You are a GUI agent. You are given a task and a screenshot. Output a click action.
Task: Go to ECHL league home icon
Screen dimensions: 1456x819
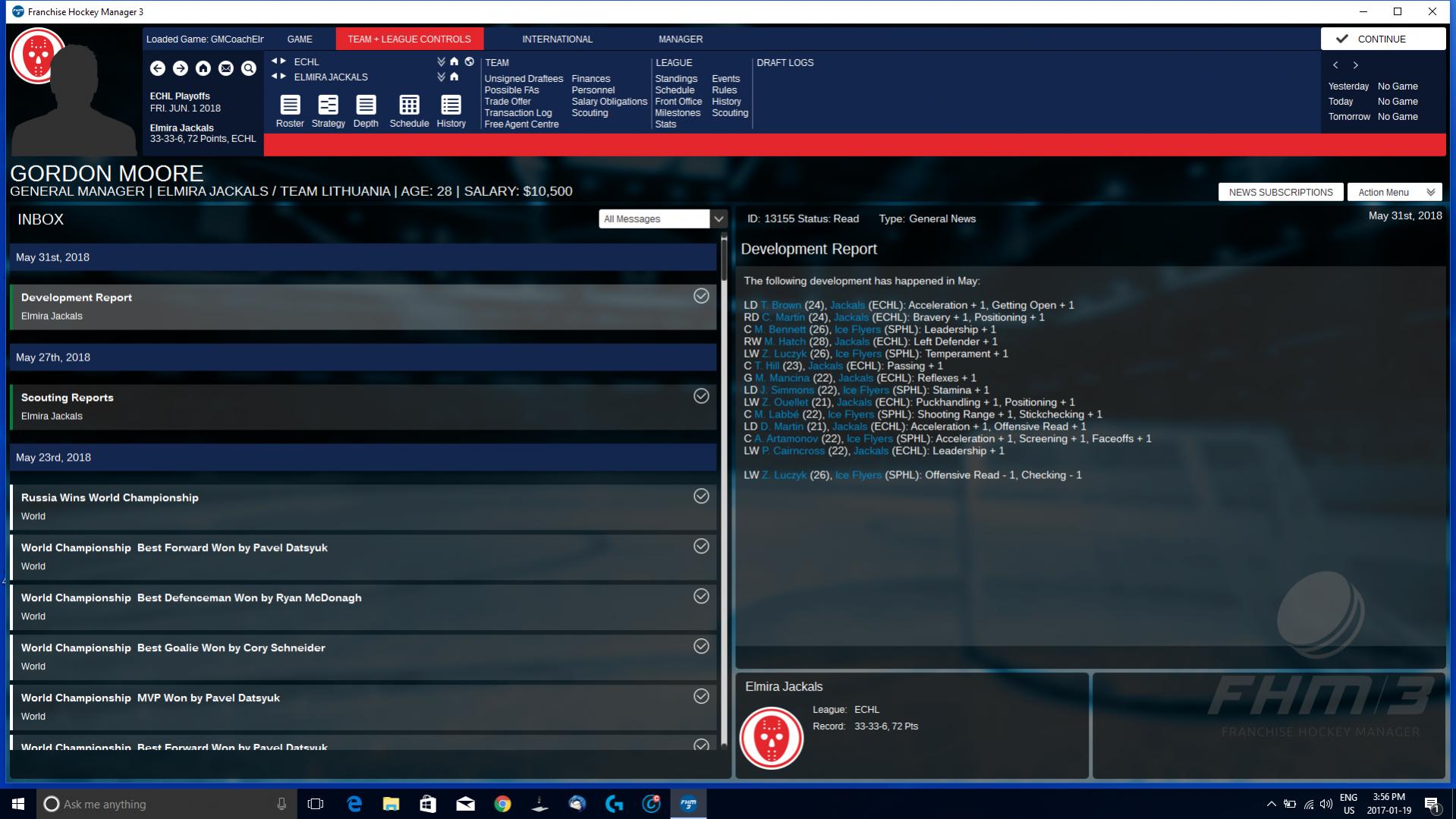click(x=454, y=61)
